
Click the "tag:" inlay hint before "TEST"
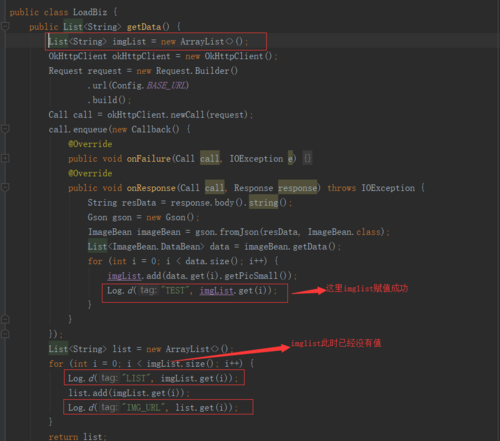tap(148, 290)
